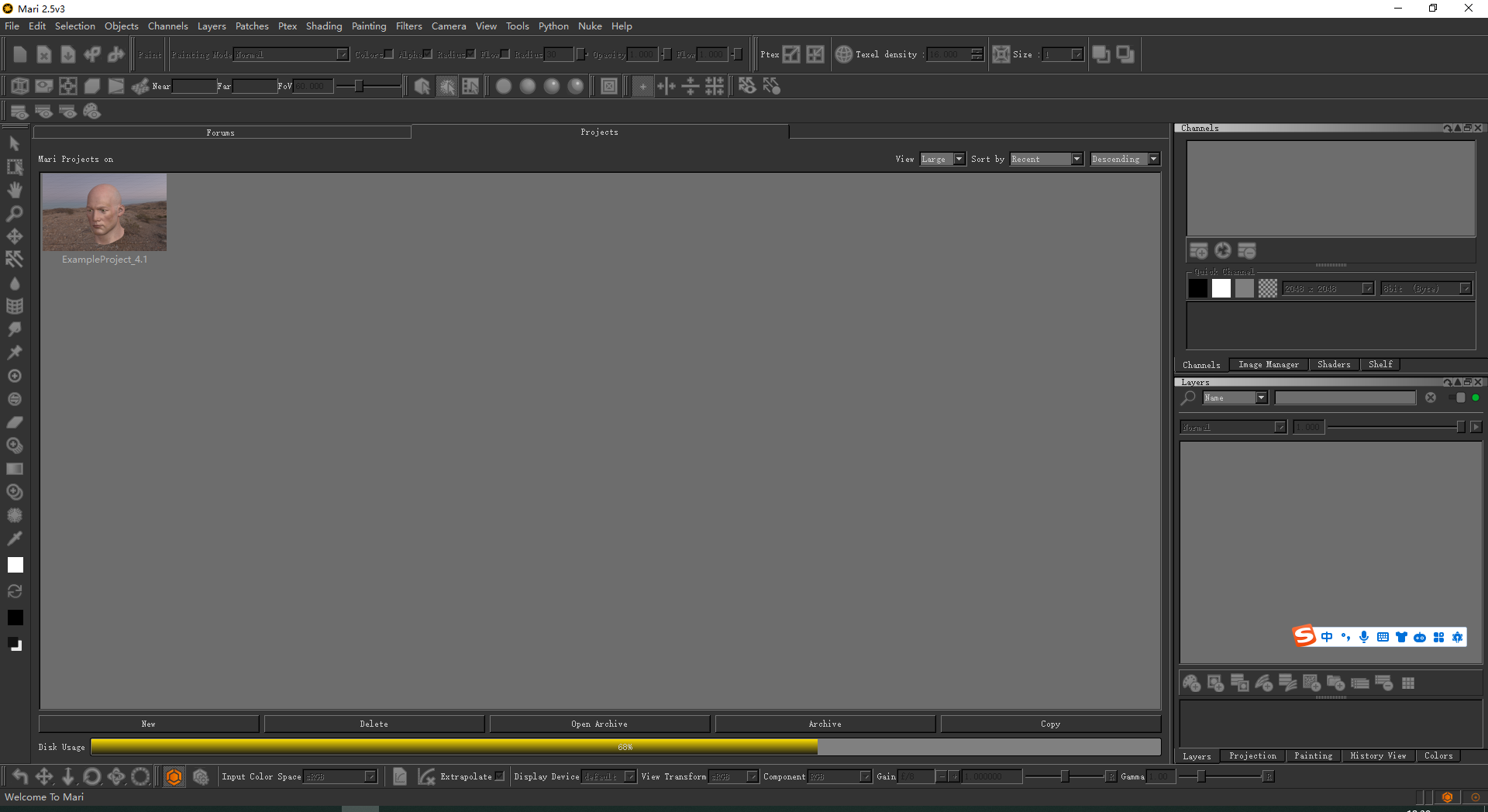Select the ExampleProject_4.1 thumbnail
The height and width of the screenshot is (812, 1488).
pyautogui.click(x=105, y=212)
